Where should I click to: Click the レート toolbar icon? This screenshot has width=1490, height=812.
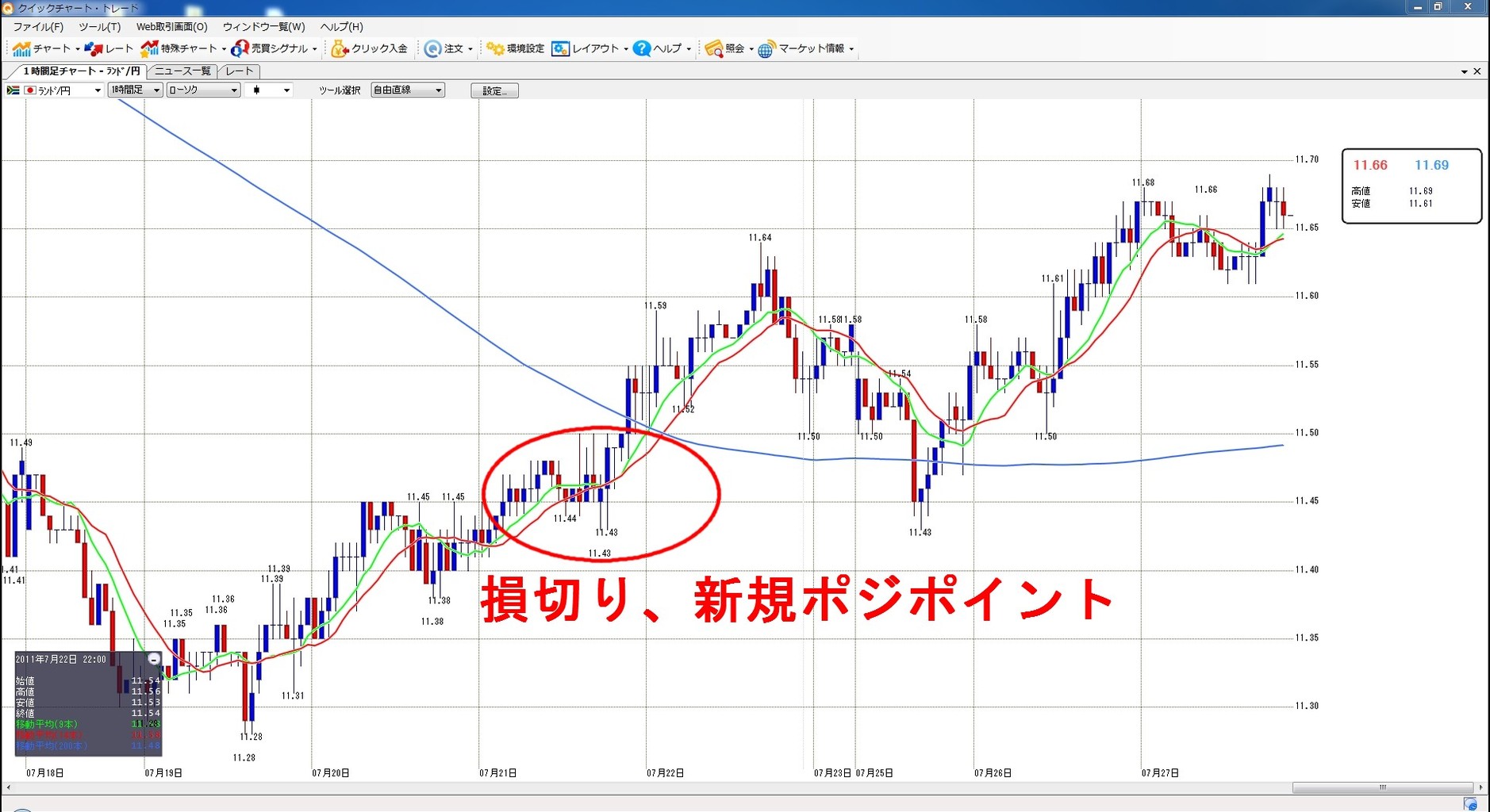coord(94,49)
